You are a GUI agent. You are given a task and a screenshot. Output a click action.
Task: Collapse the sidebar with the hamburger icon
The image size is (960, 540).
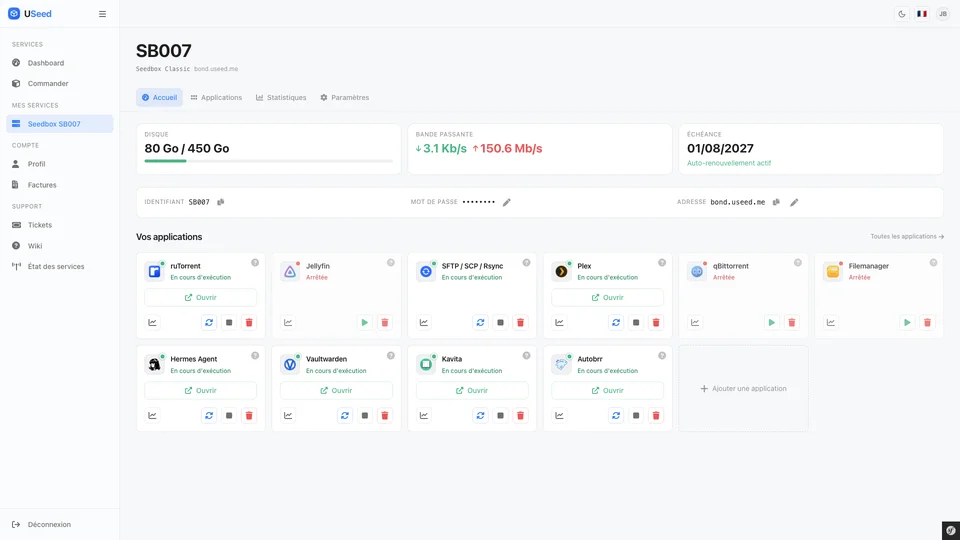click(102, 13)
